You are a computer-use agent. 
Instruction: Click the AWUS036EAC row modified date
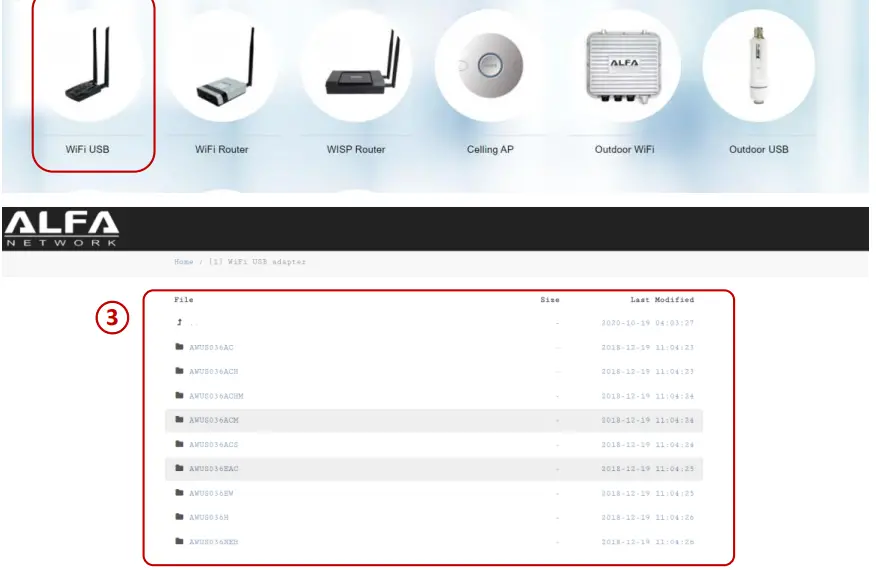point(648,469)
